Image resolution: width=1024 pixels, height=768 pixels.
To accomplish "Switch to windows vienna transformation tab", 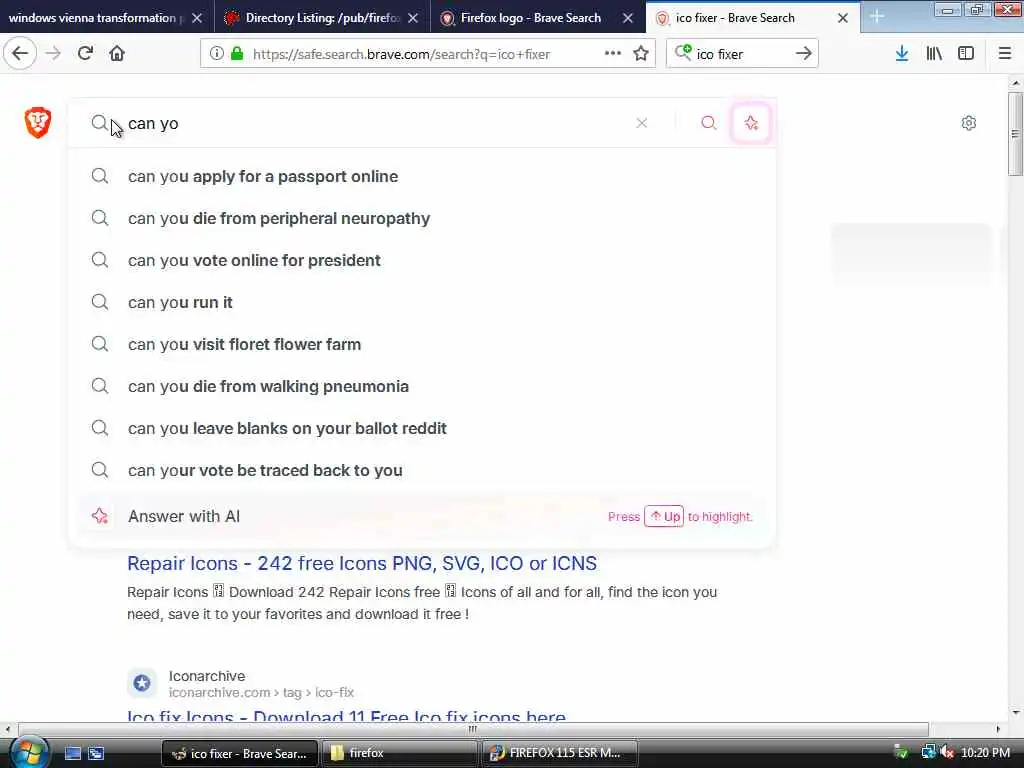I will (95, 18).
